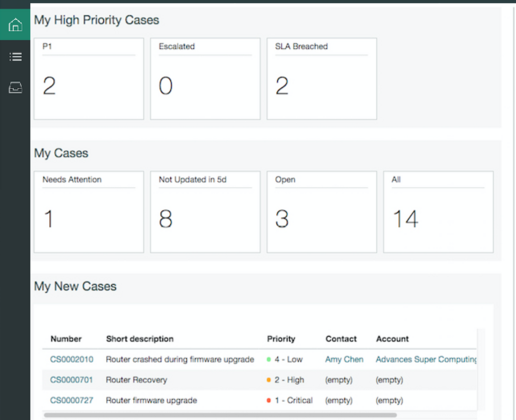Screen dimensions: 516x420
Task: Select 'Router firmware upgrade' description cell
Action: [151, 400]
